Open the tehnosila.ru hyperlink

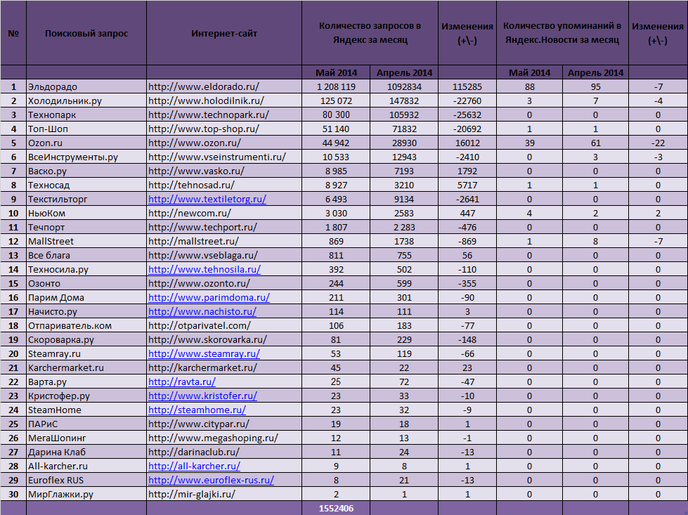point(204,269)
